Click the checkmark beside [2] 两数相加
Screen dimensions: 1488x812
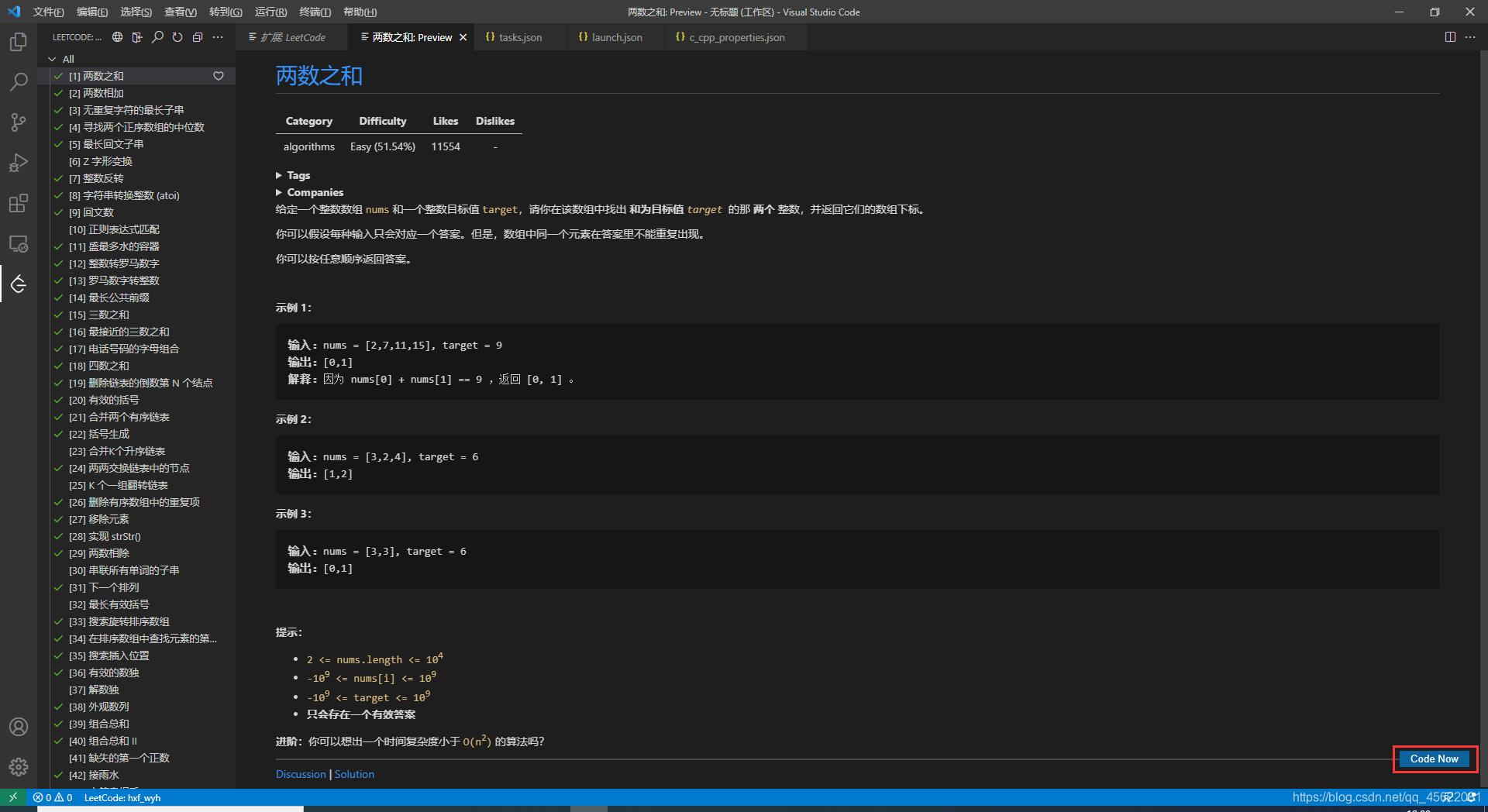[58, 93]
